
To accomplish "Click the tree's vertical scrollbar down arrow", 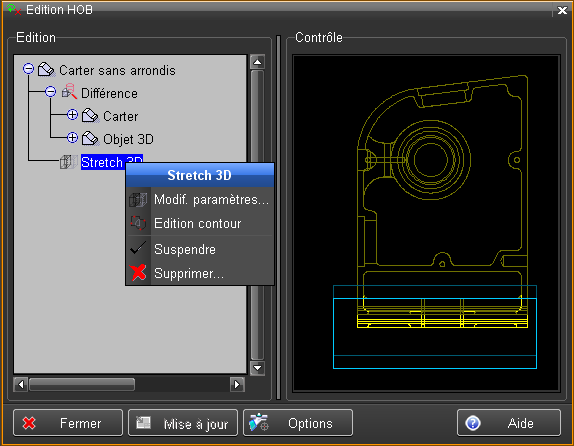I will (257, 368).
